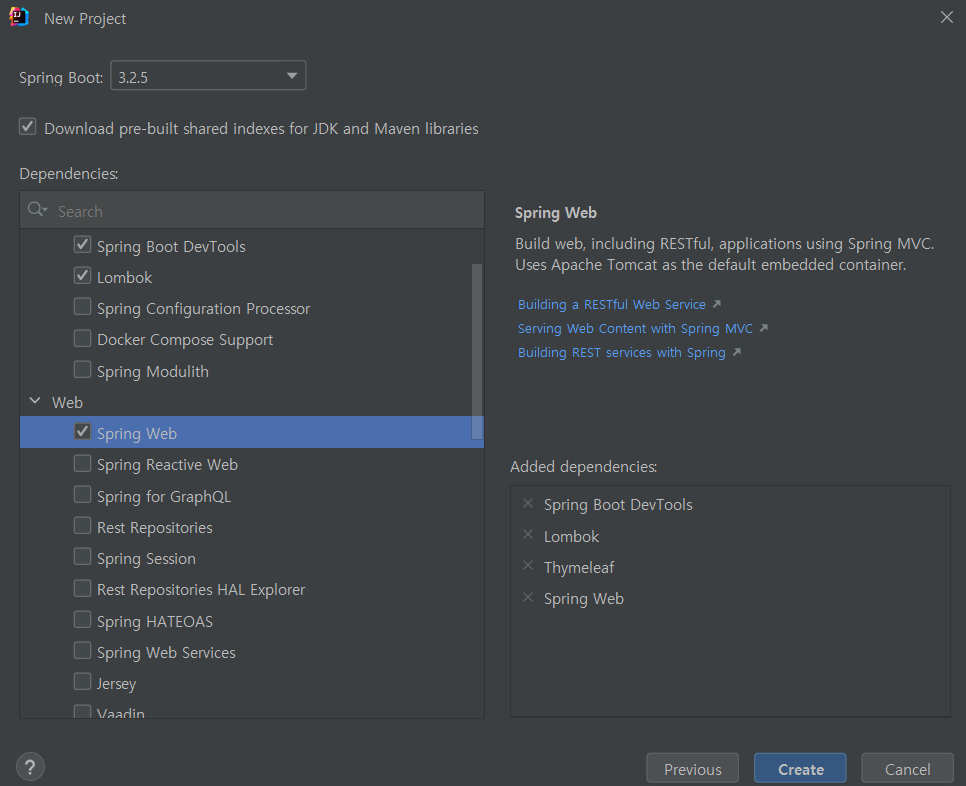Viewport: 966px width, 786px height.
Task: Remove Spring Boot DevTools from added dependencies
Action: pyautogui.click(x=528, y=503)
